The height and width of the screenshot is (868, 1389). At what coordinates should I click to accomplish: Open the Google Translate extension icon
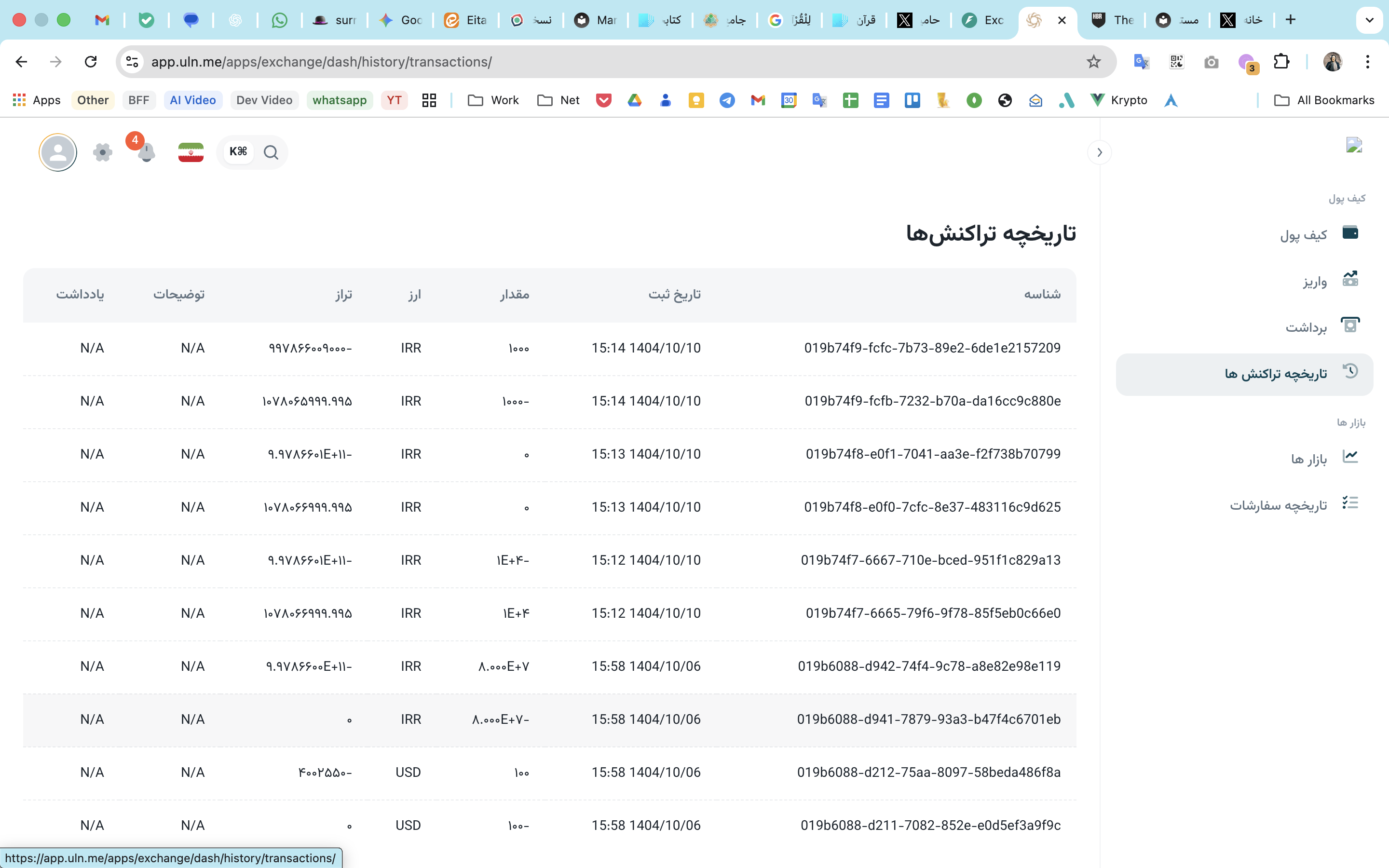click(x=1141, y=61)
